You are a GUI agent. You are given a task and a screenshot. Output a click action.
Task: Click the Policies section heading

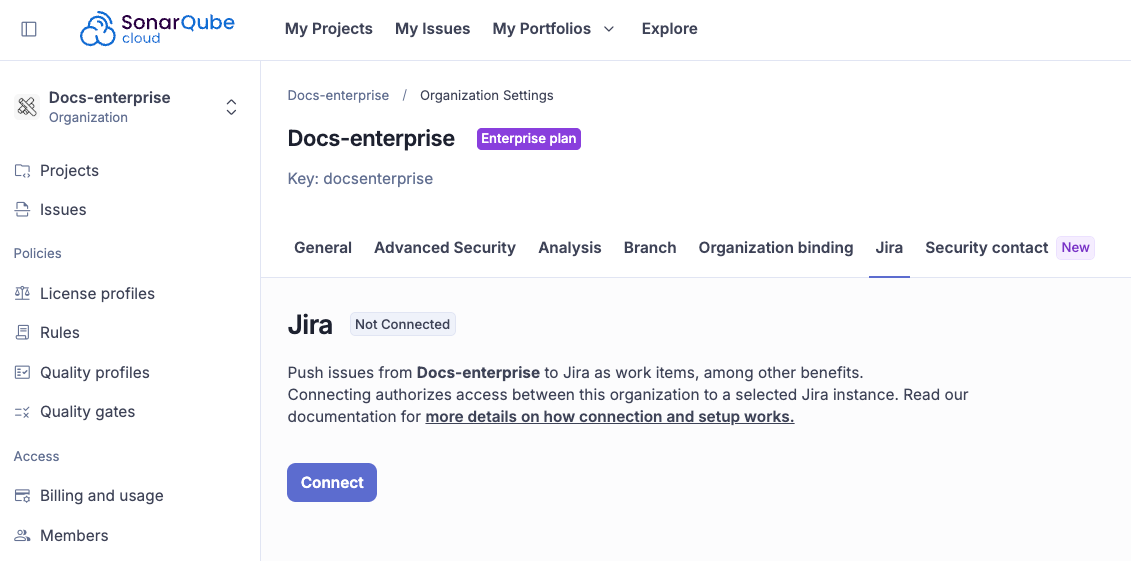click(38, 253)
